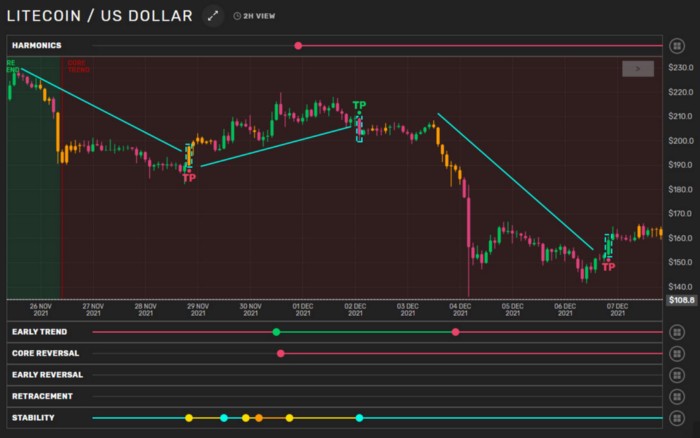Click the $150.0 price axis label
This screenshot has width=700, height=438.
681,262
